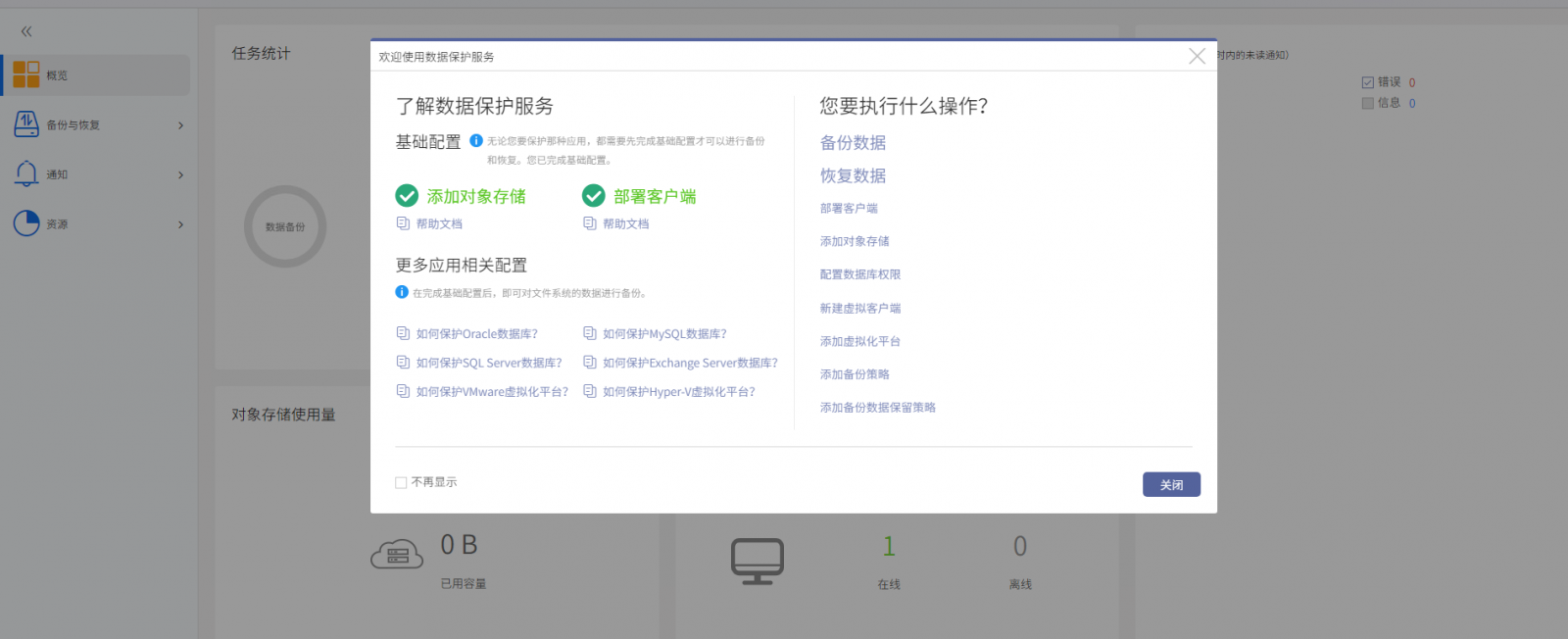Click 添加备份数据保留策略 link
Screen dimensions: 1568x639
click(x=878, y=408)
